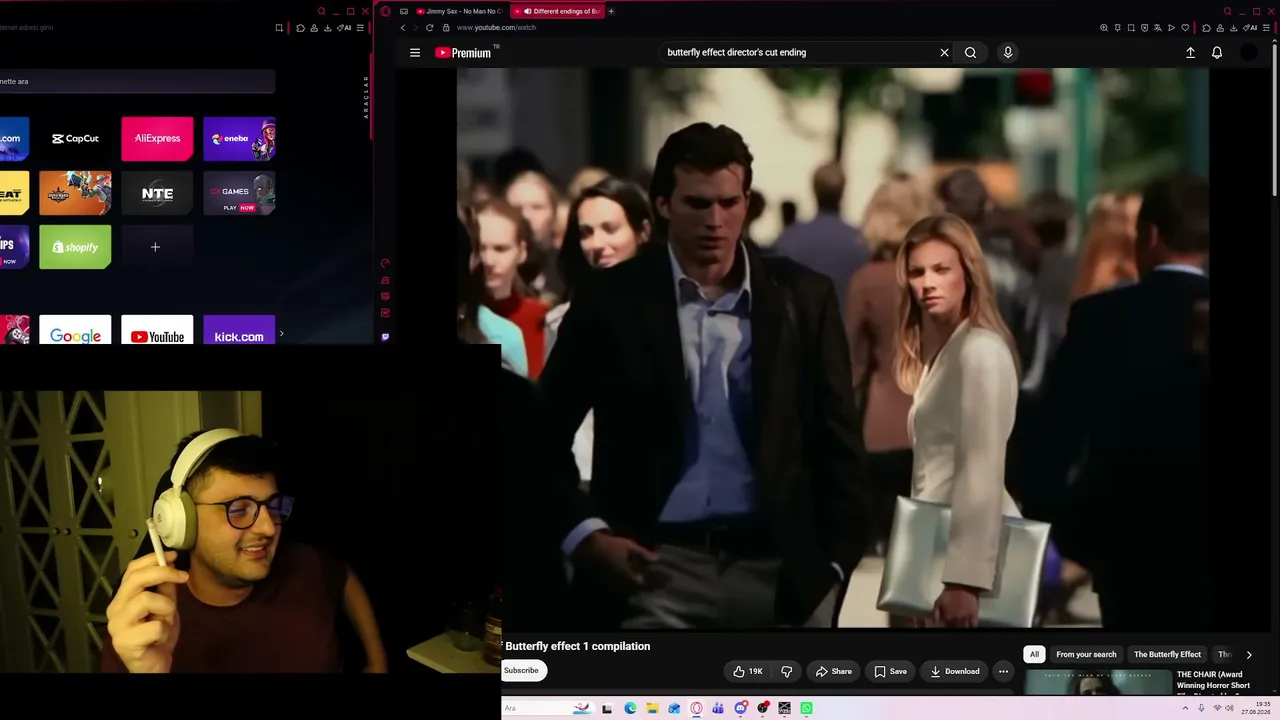
Task: Open the zoom icon in YouTube browser toolbar
Action: [x=1104, y=28]
